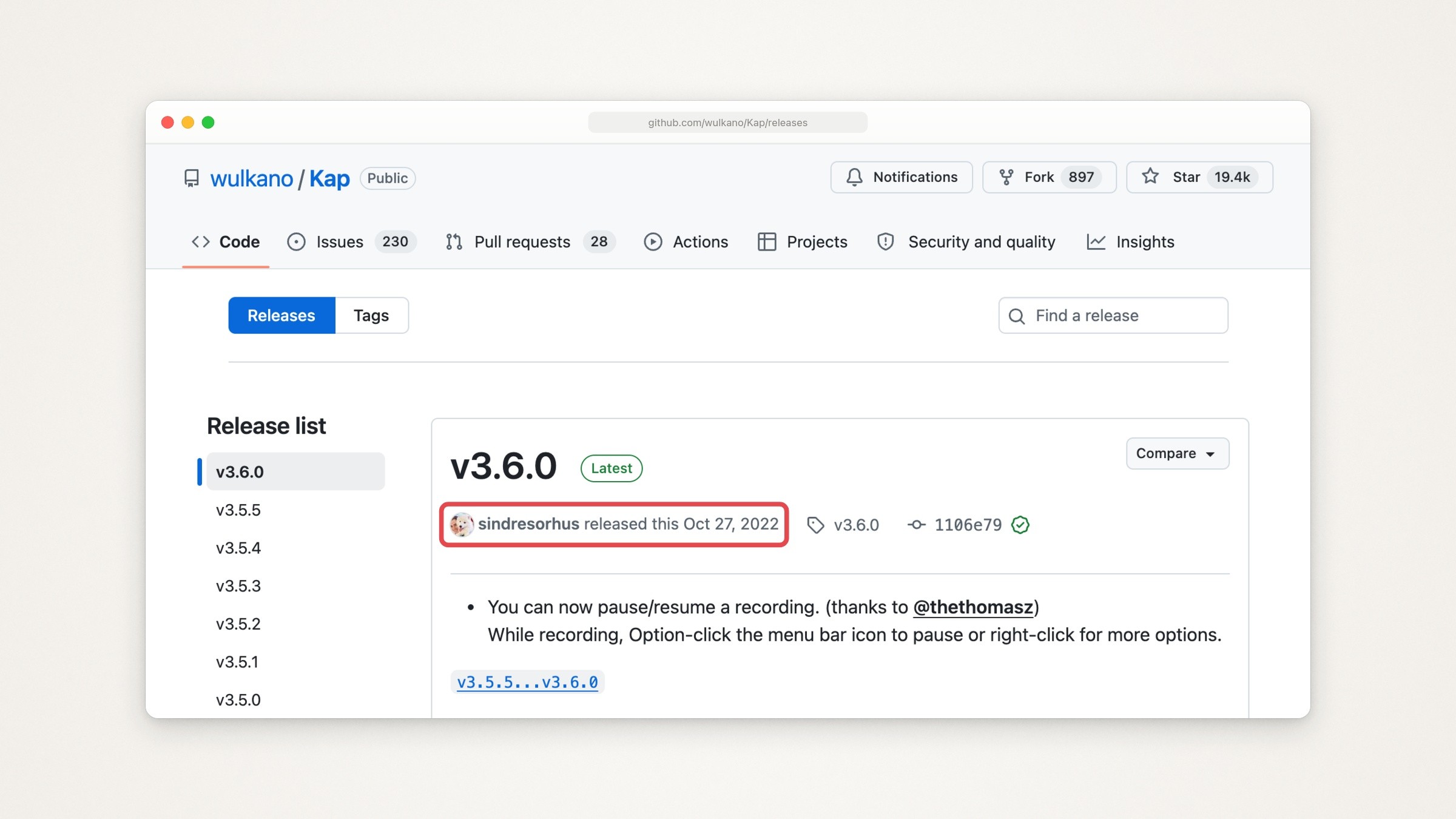Click the green verified checkmark badge
Image resolution: width=1456 pixels, height=819 pixels.
click(x=1020, y=525)
